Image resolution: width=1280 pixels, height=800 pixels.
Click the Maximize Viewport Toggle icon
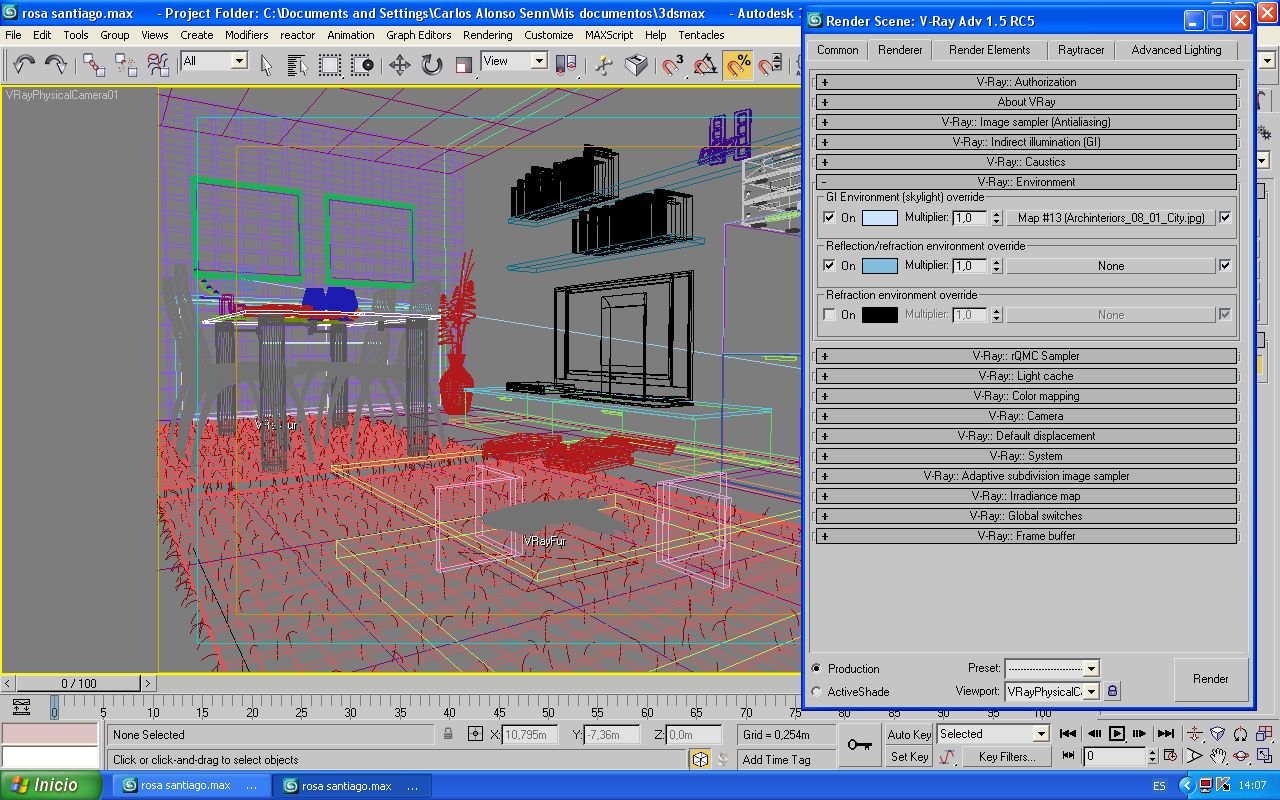point(1264,756)
